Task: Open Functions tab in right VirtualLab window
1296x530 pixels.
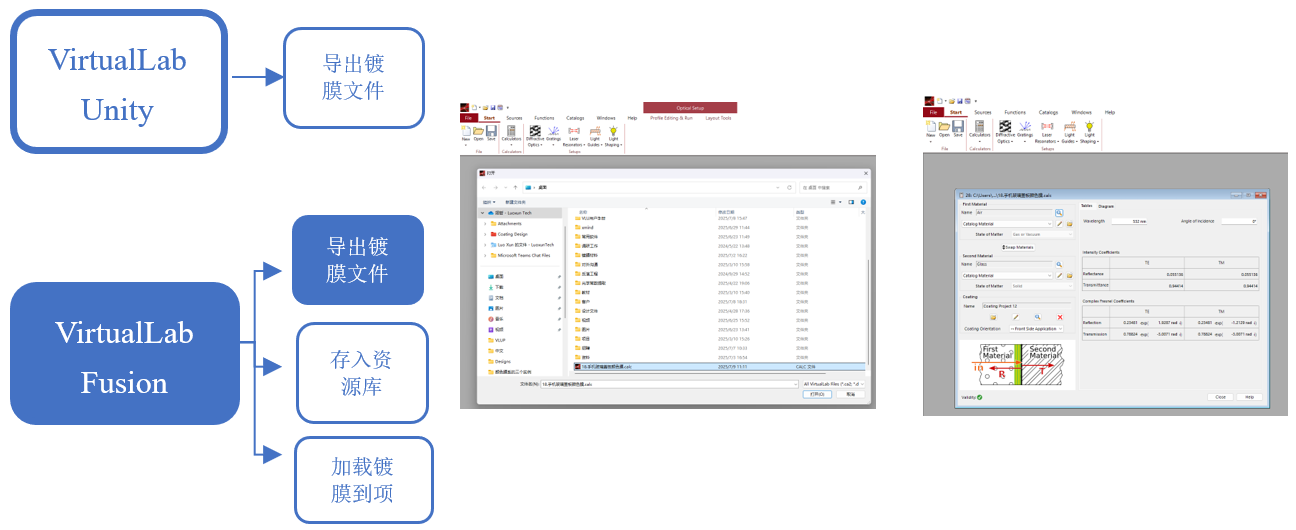Action: [x=1015, y=113]
